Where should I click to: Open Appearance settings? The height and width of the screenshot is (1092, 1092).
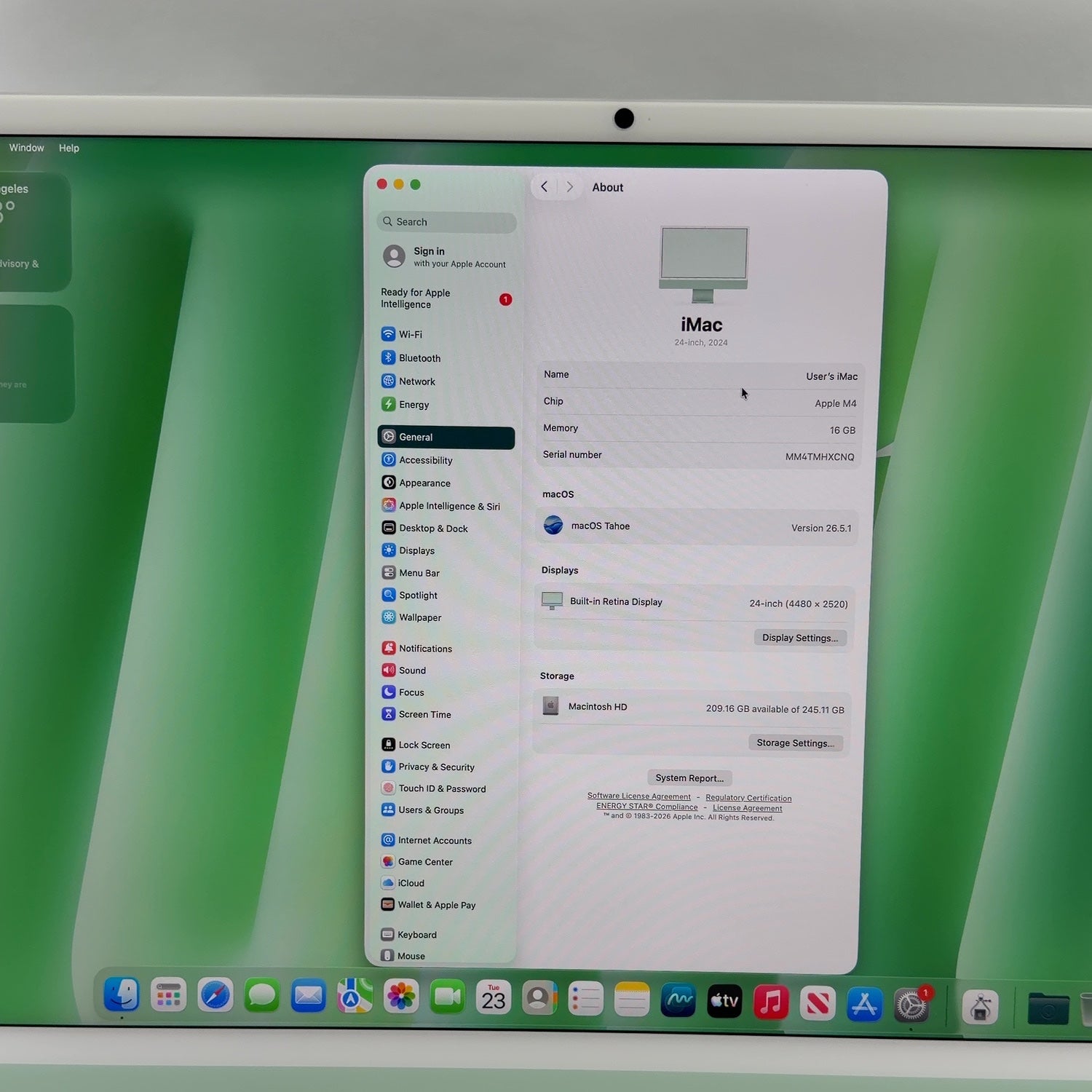(416, 483)
